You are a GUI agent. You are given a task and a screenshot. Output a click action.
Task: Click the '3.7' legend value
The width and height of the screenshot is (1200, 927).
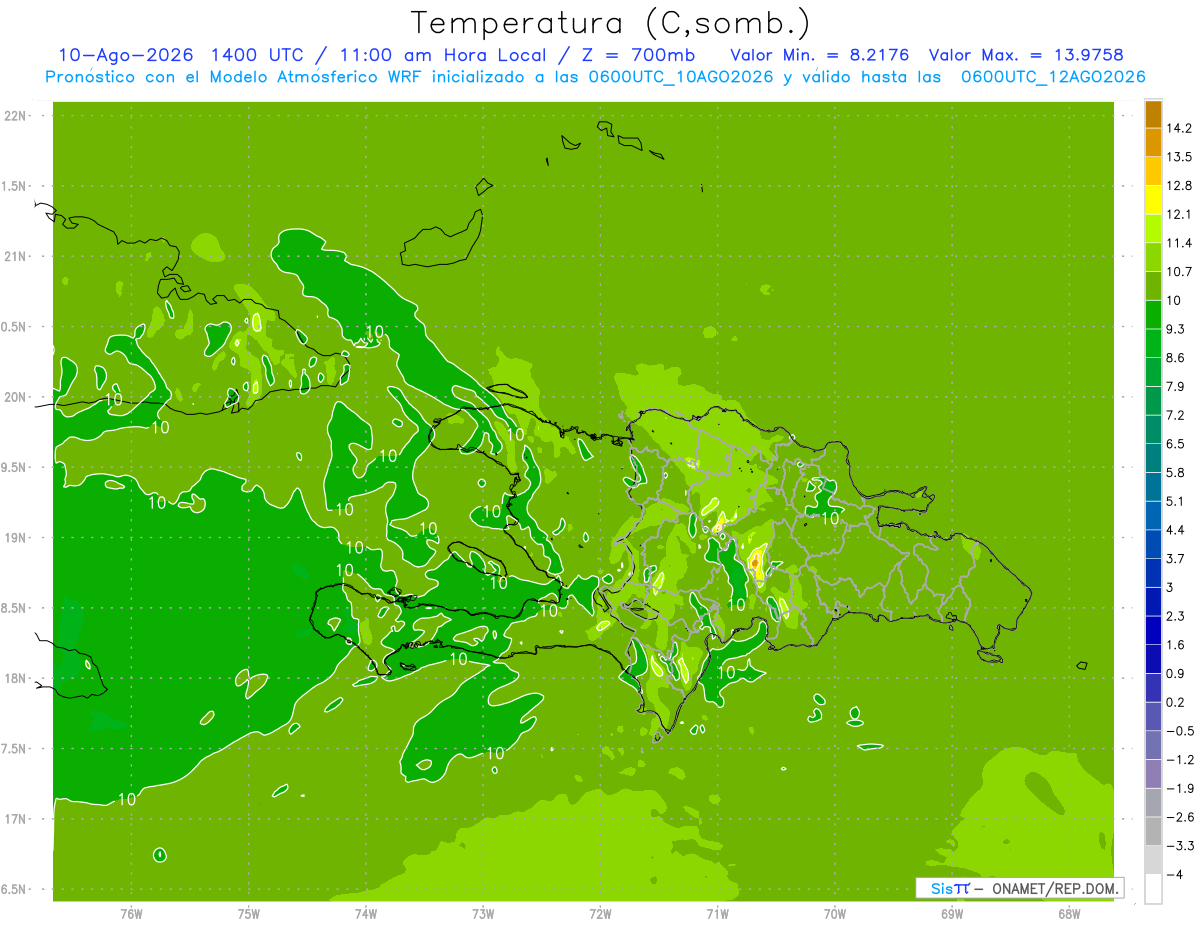[x=1176, y=558]
